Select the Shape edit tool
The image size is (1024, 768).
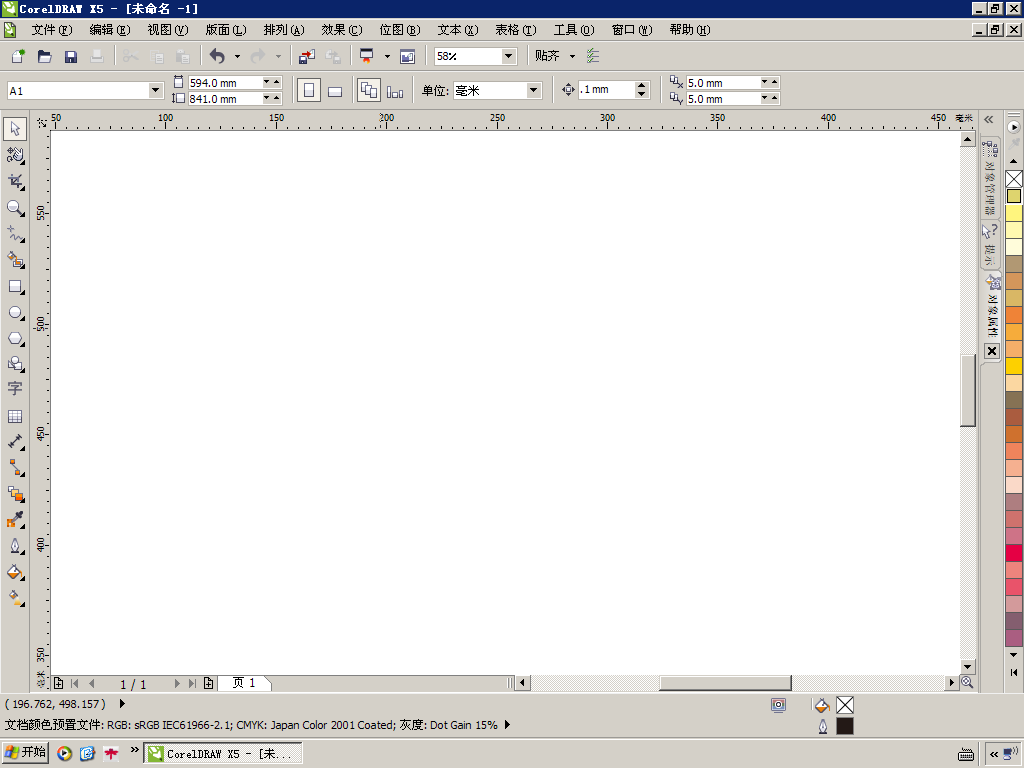click(15, 155)
